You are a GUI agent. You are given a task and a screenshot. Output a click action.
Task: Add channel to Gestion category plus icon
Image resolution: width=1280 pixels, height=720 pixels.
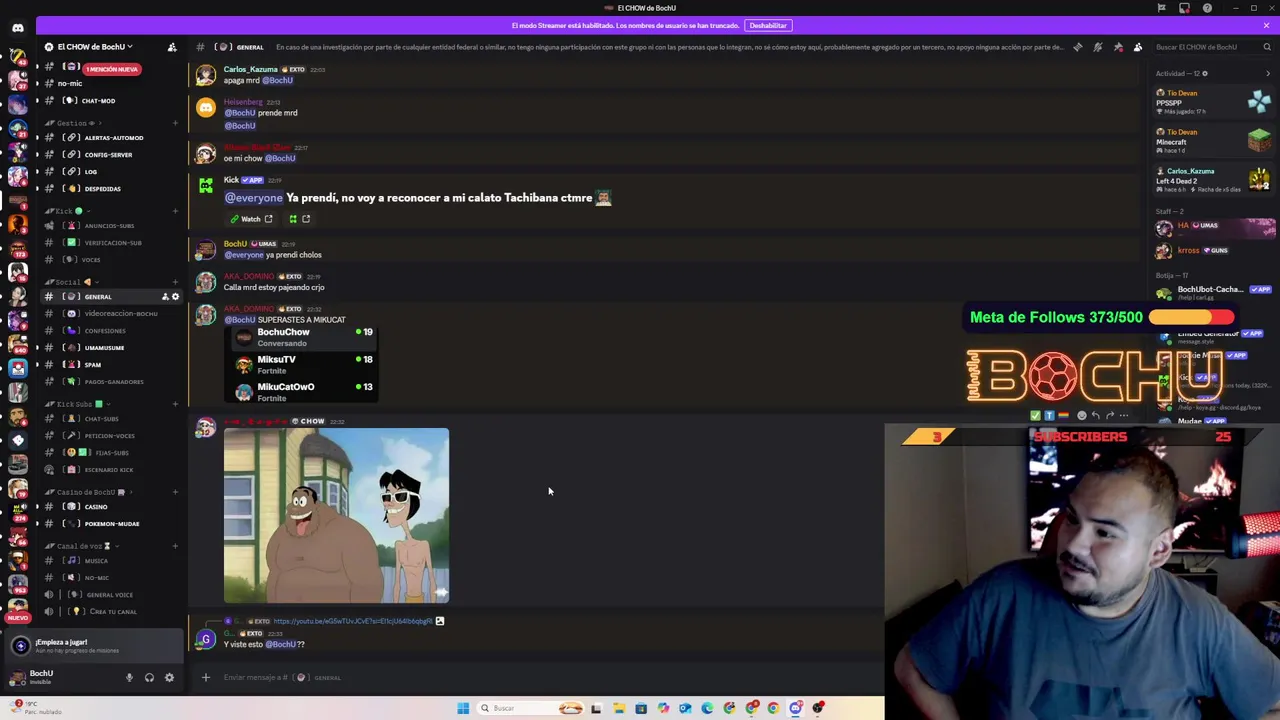[175, 123]
